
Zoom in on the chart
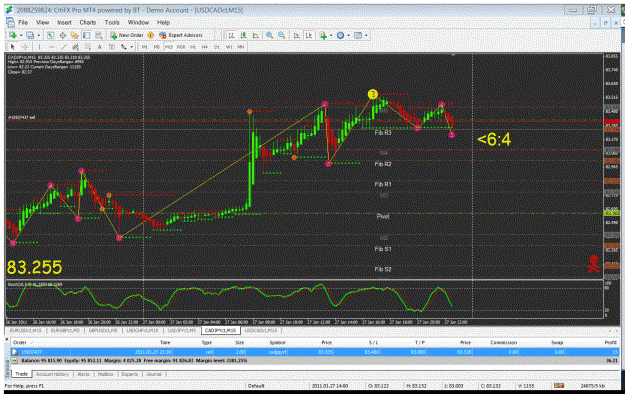269,35
